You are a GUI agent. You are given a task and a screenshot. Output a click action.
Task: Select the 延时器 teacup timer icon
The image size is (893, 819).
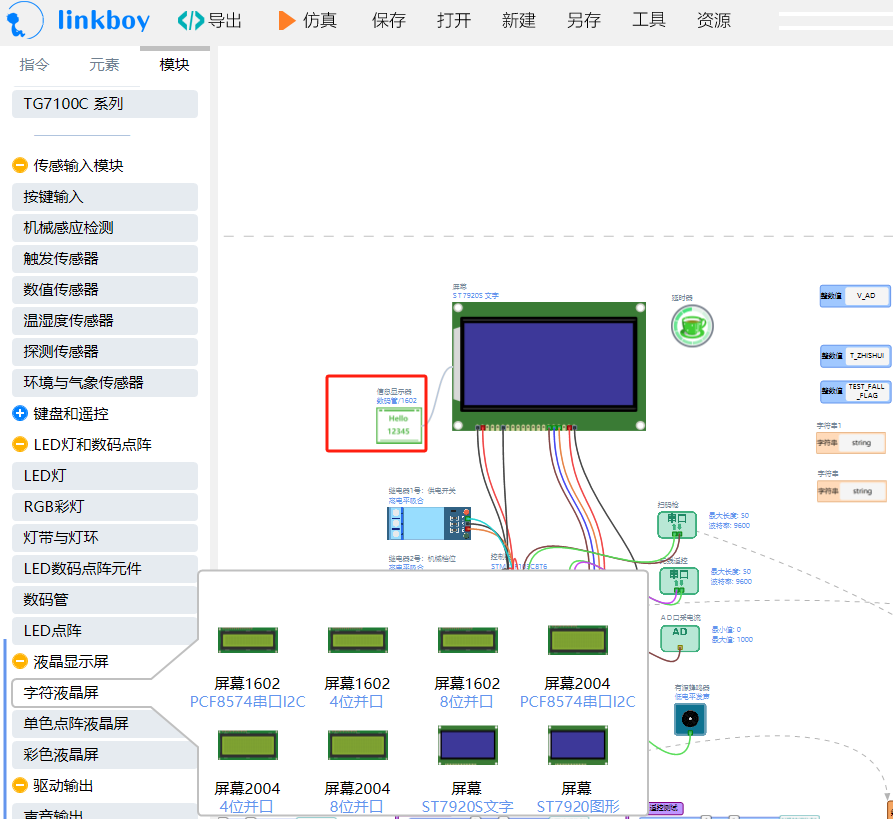click(692, 326)
